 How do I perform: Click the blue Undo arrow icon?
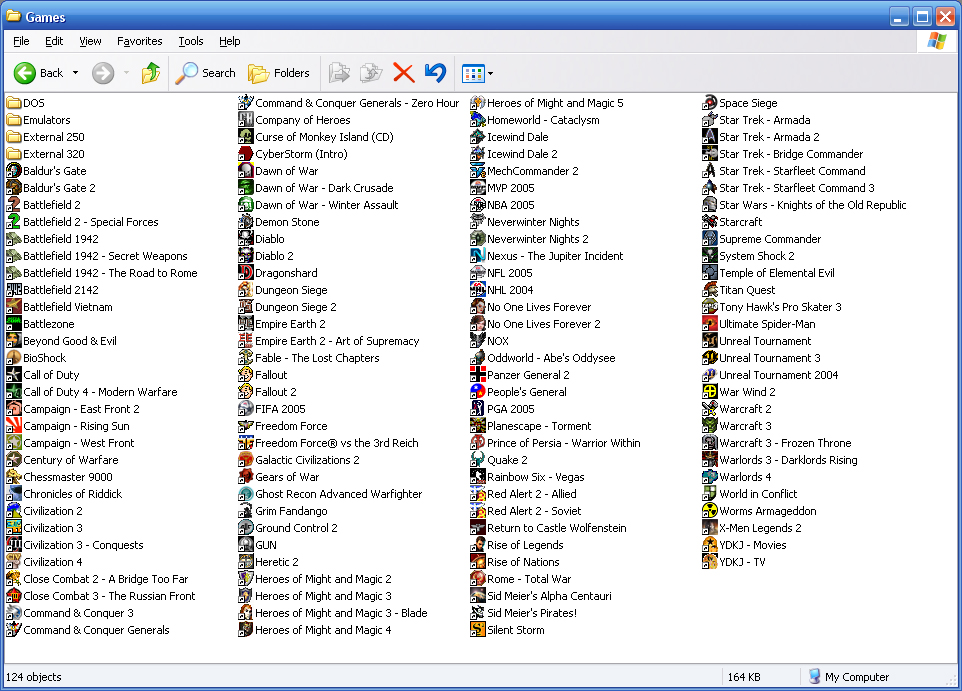pyautogui.click(x=436, y=73)
